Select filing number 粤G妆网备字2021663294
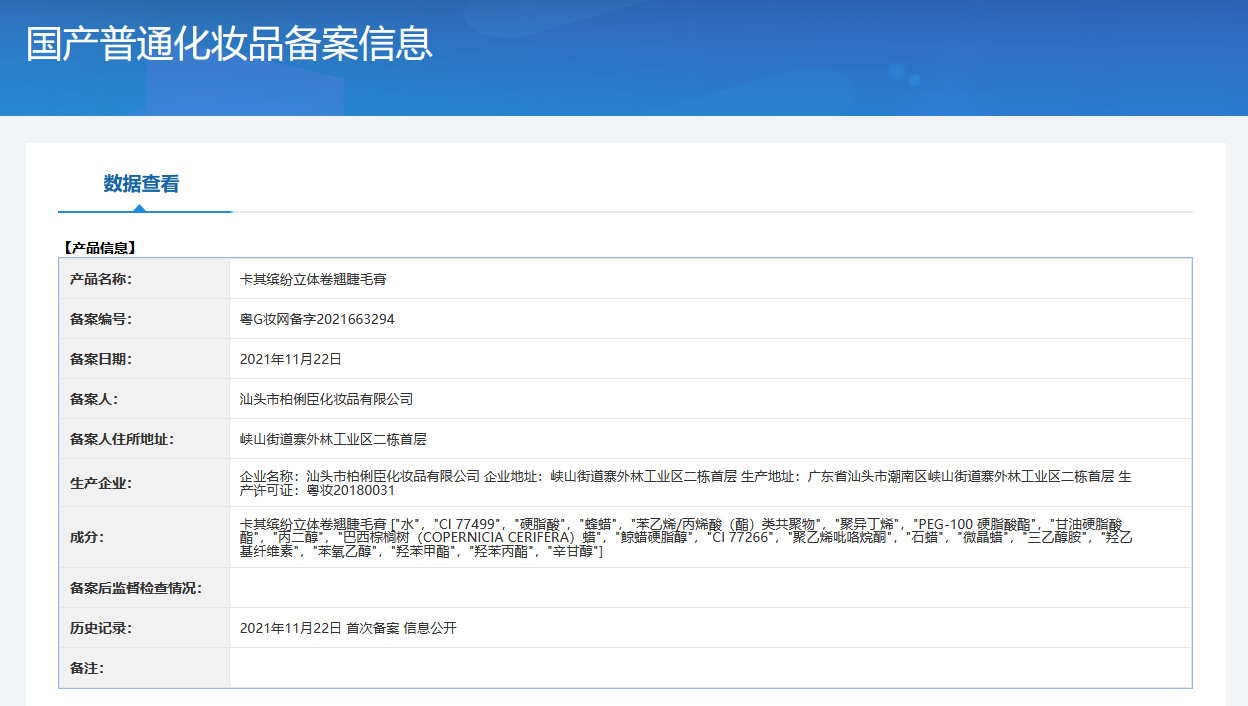The width and height of the screenshot is (1248, 706). coord(317,319)
